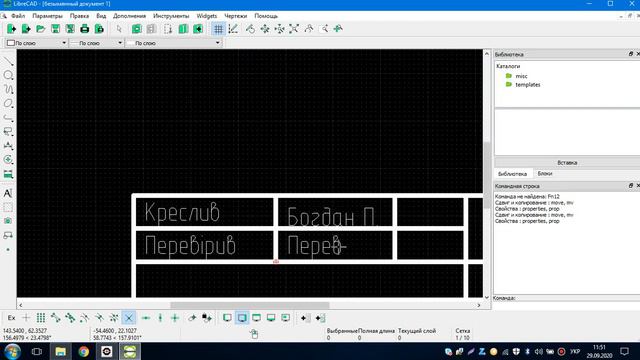Image resolution: width=640 pixels, height=360 pixels.
Task: Open a file via the folder icon
Action: (x=40, y=29)
